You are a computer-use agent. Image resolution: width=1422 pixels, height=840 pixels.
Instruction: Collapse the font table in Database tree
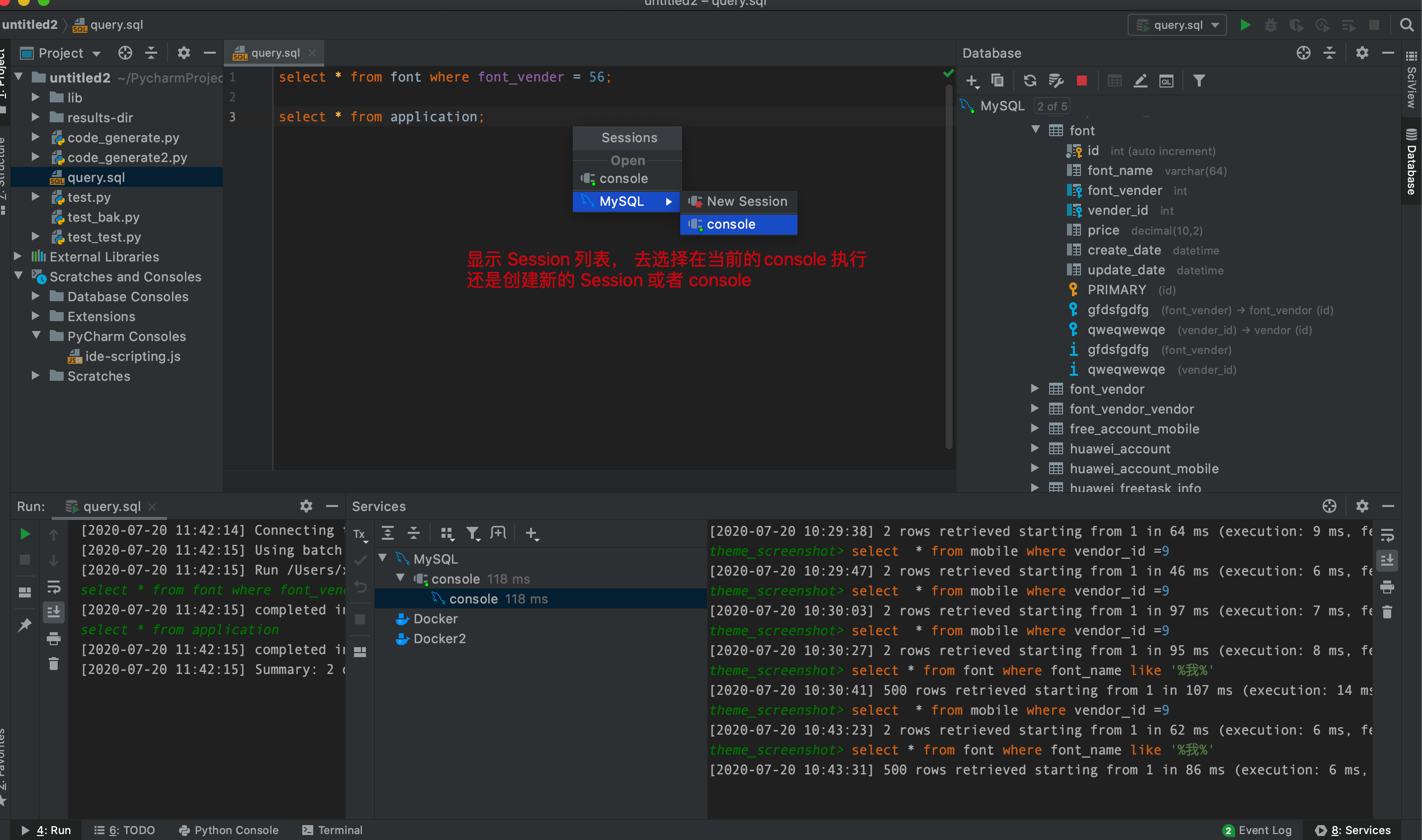click(x=1035, y=130)
